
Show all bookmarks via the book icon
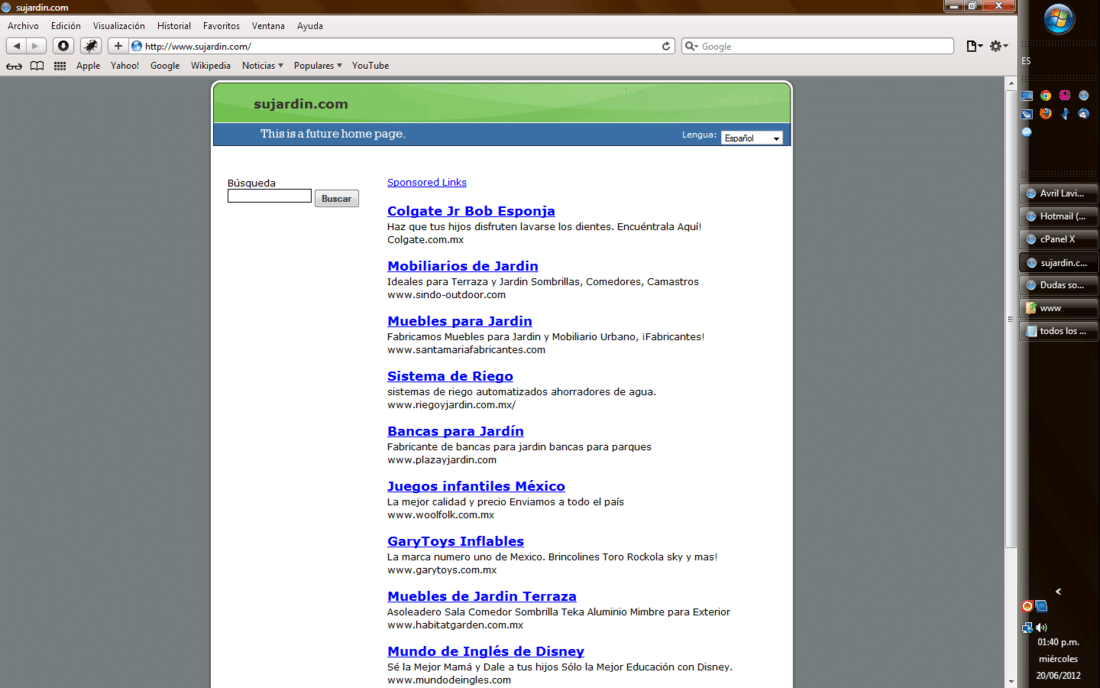point(37,66)
